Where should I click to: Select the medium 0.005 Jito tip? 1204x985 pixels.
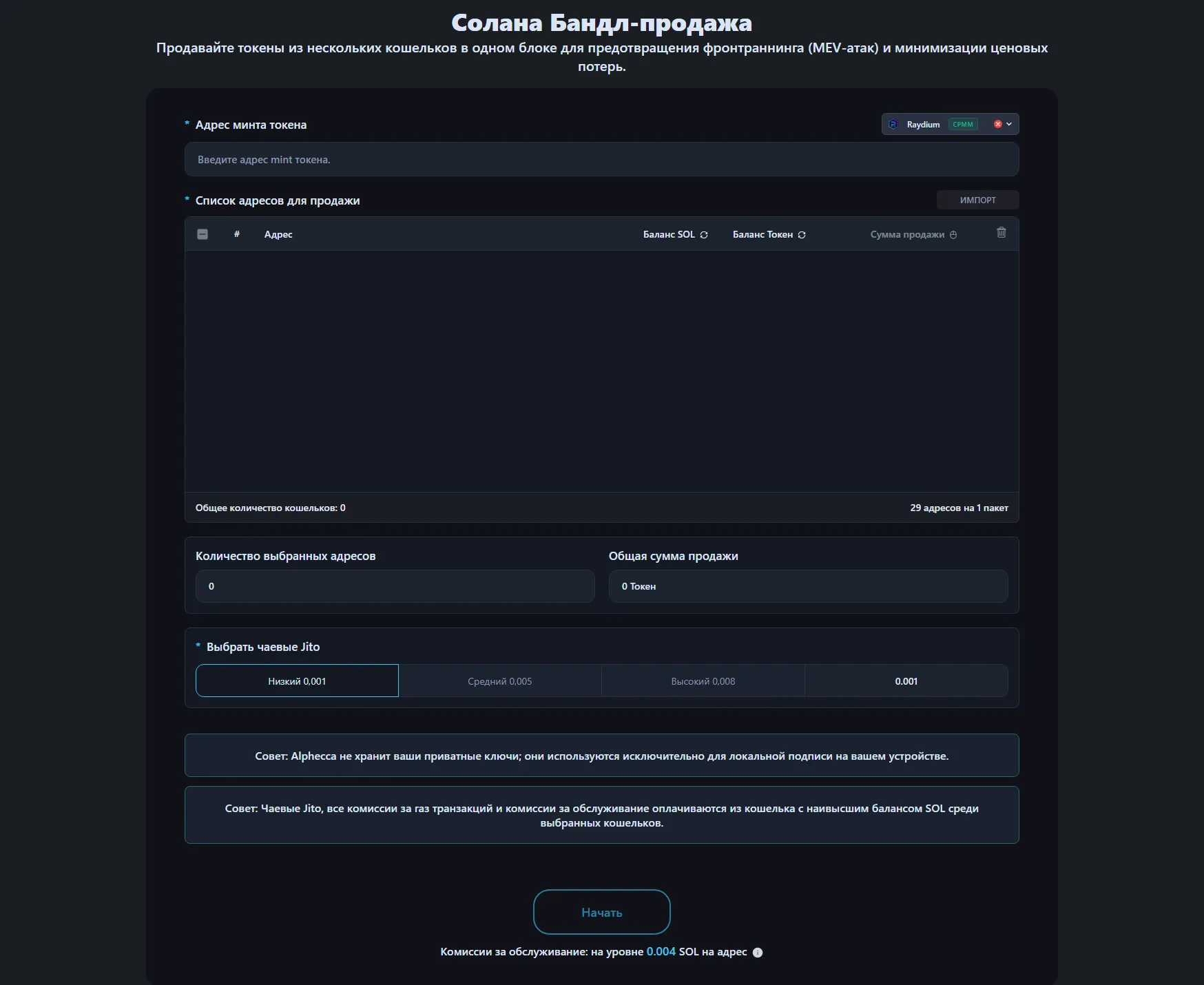[500, 681]
